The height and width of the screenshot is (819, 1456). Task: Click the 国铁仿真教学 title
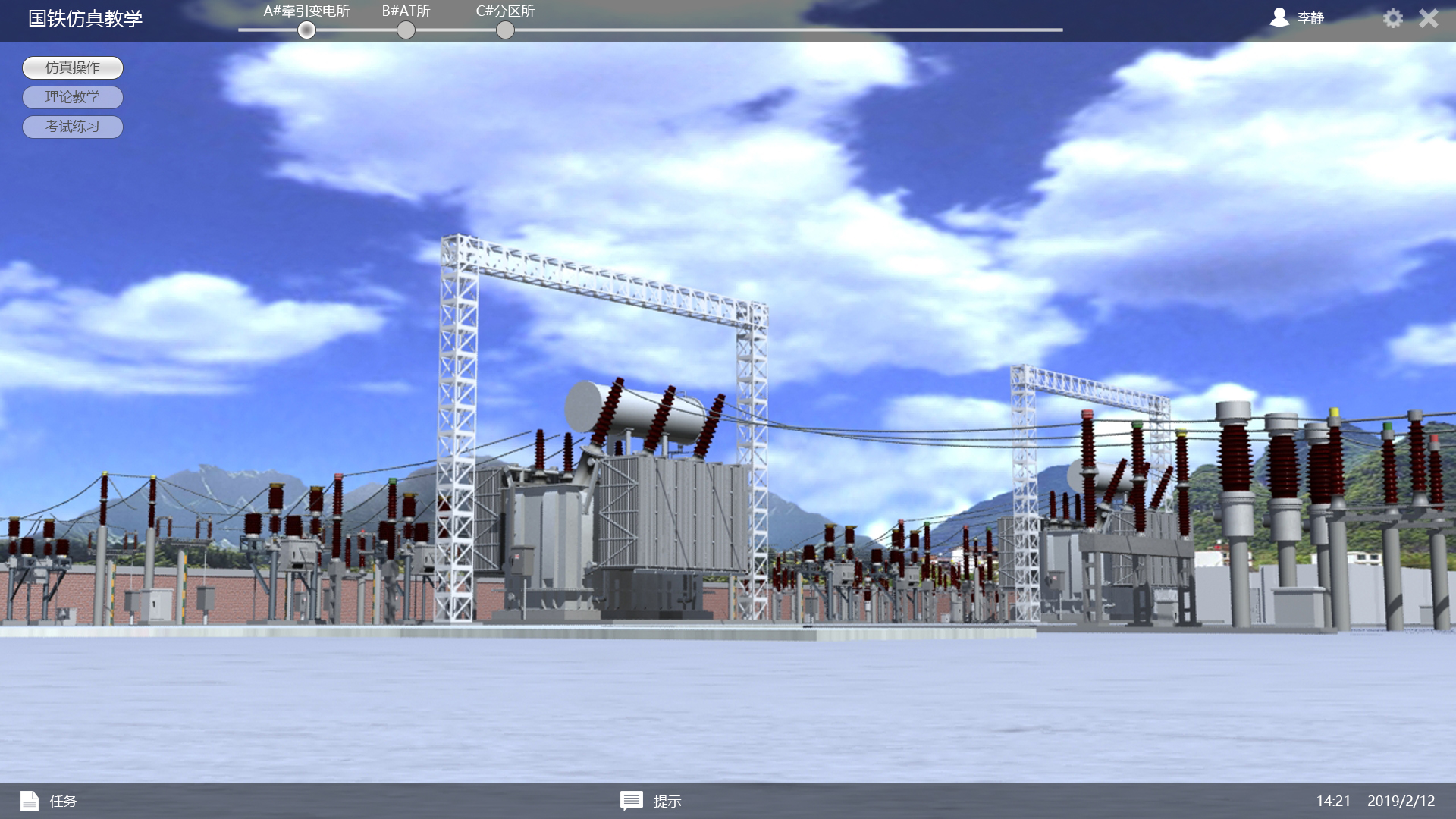click(x=85, y=18)
